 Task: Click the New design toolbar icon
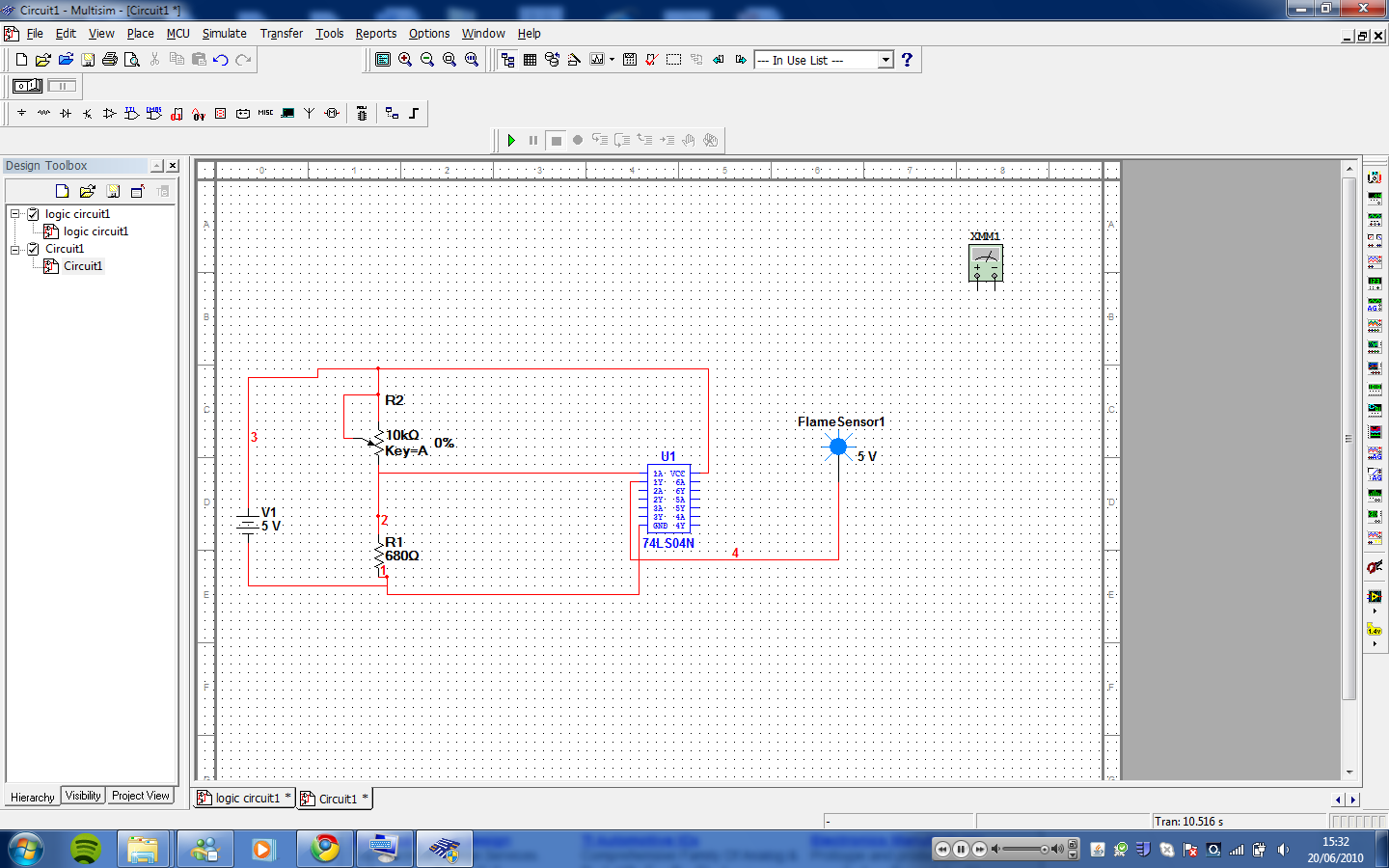coord(21,60)
